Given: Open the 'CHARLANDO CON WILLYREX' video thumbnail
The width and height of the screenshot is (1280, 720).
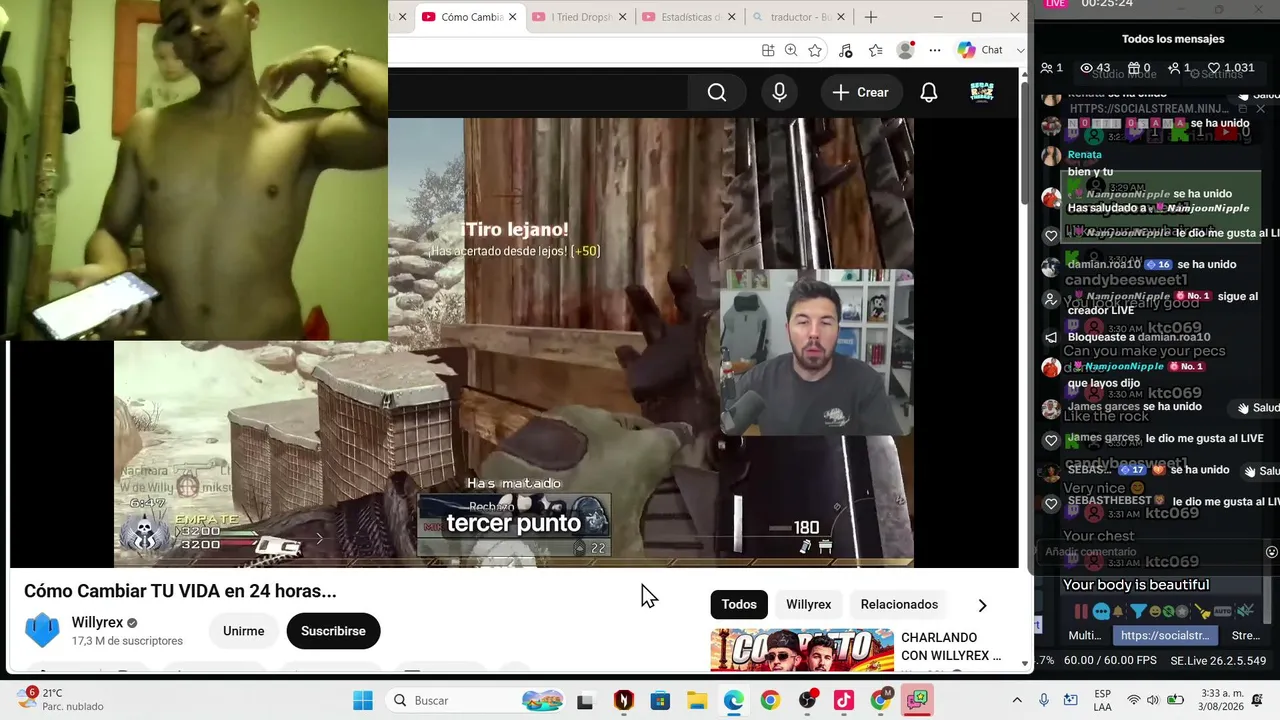Looking at the screenshot, I should [x=802, y=650].
